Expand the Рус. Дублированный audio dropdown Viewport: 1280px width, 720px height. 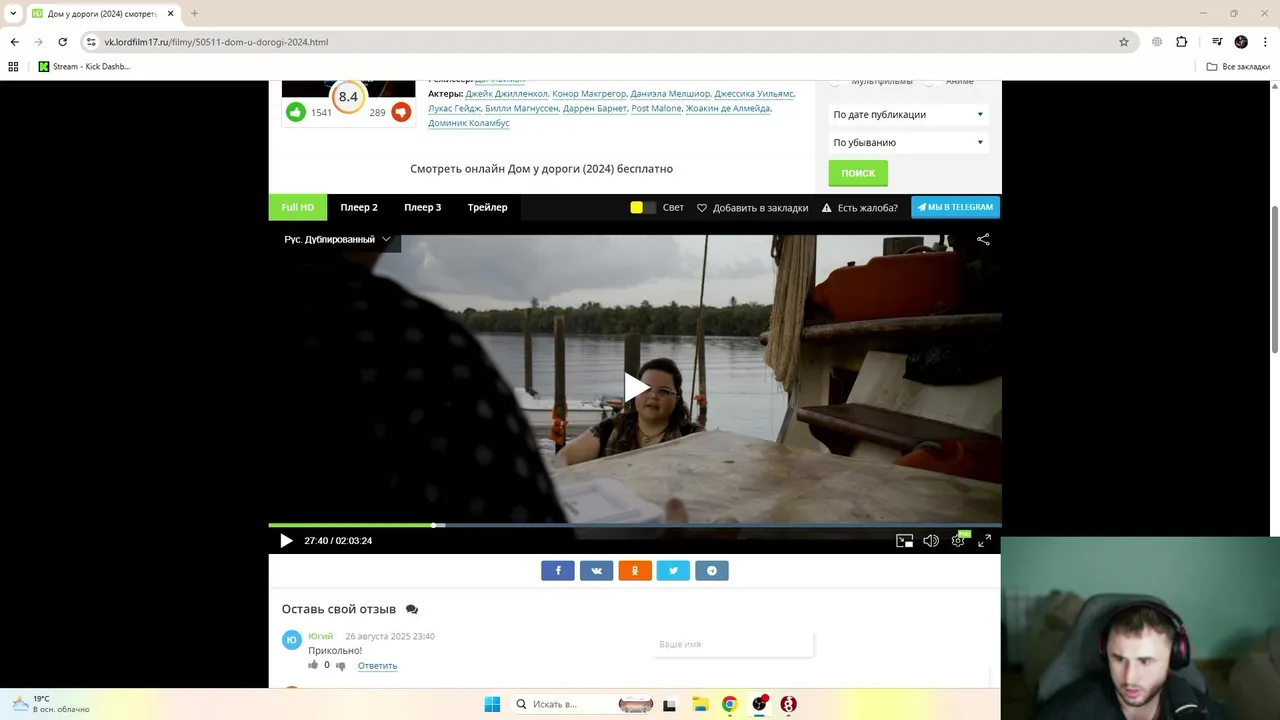[x=337, y=240]
